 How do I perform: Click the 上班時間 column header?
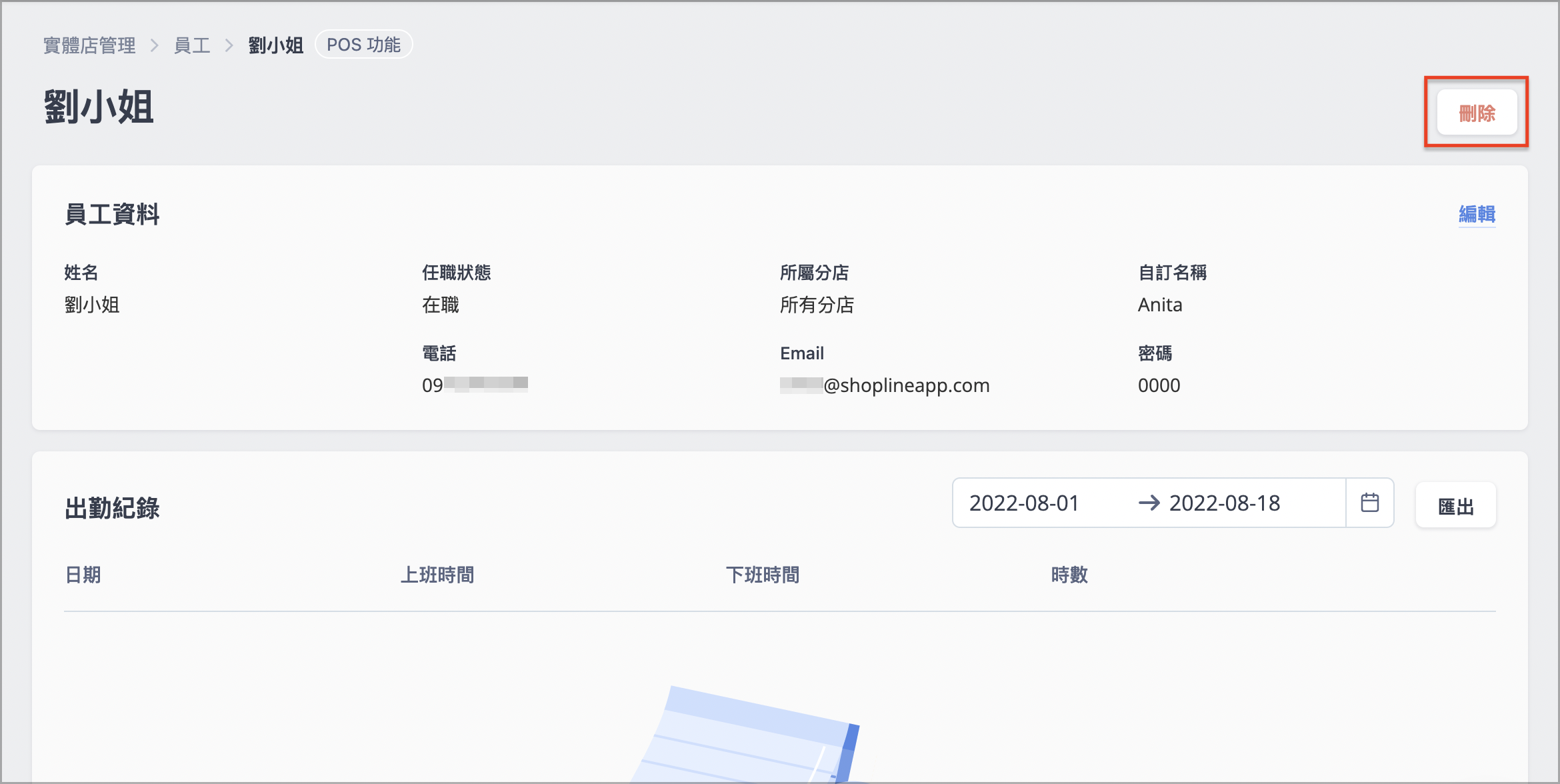(x=437, y=575)
